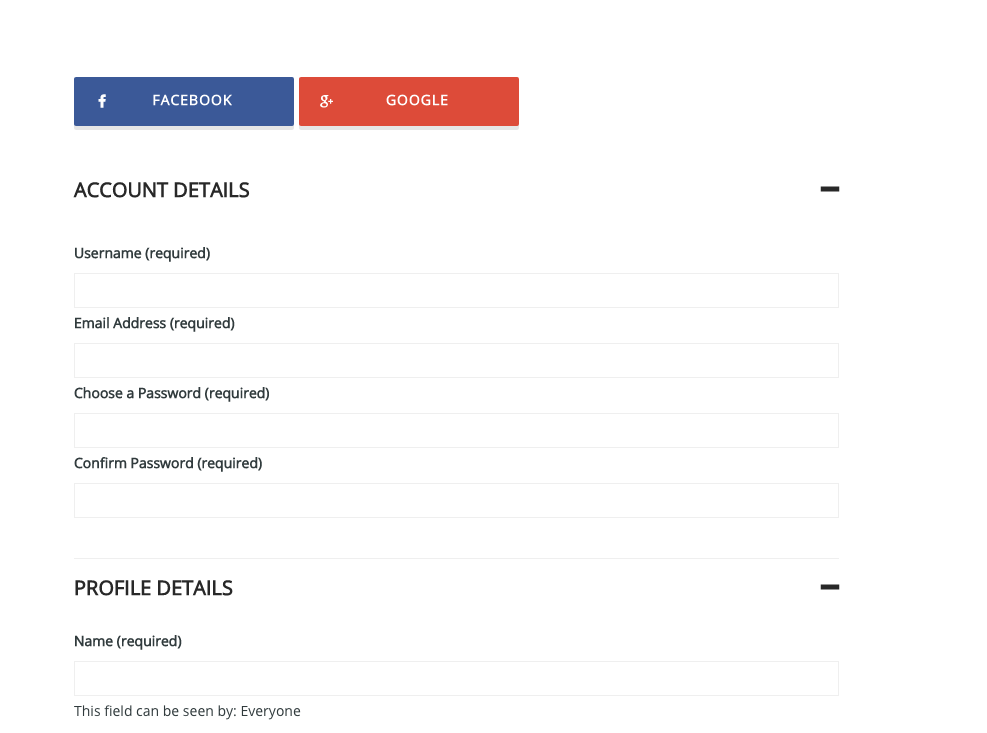
Task: Click the Profile Details heading
Action: 153,588
